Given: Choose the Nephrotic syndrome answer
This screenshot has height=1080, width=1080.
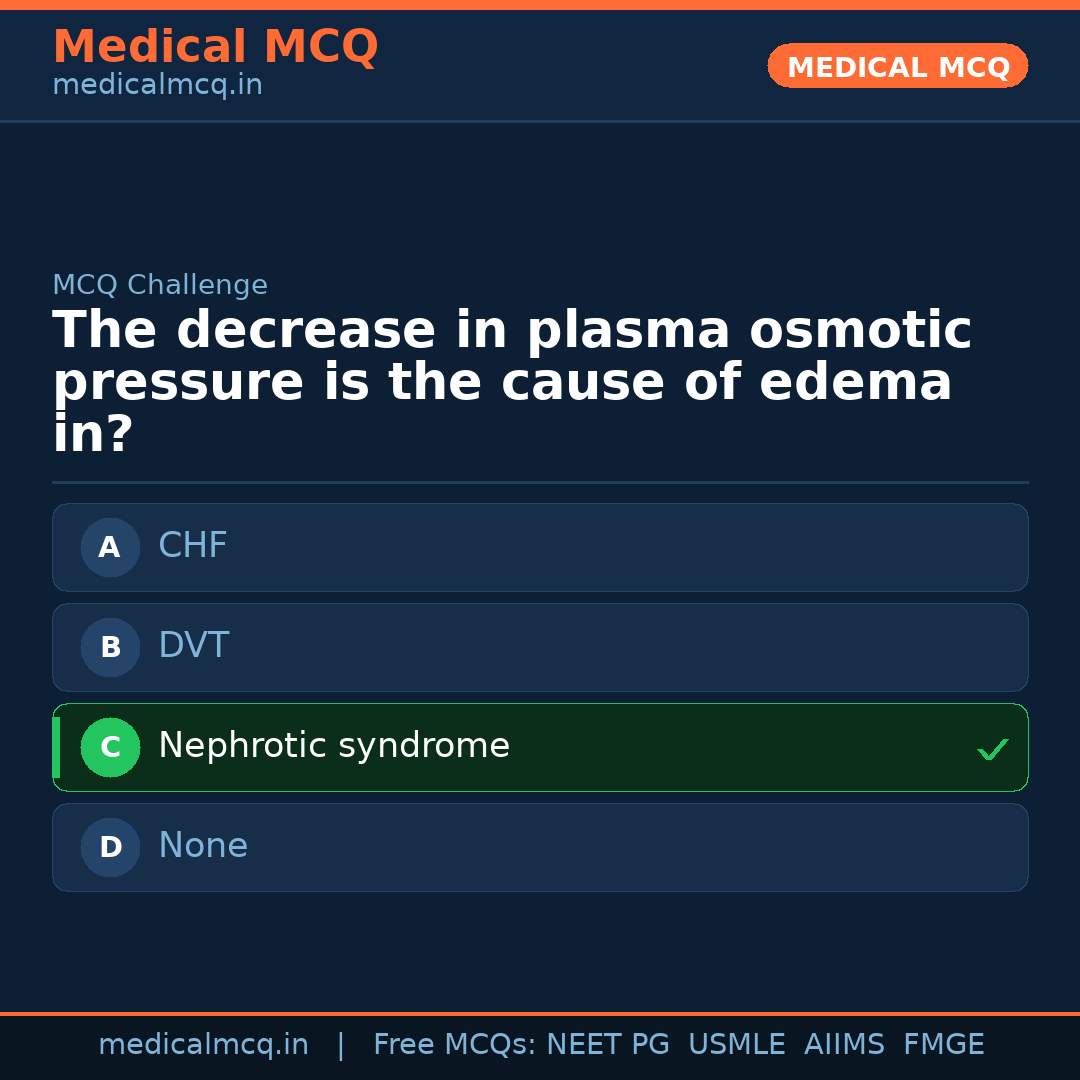Looking at the screenshot, I should tap(540, 747).
